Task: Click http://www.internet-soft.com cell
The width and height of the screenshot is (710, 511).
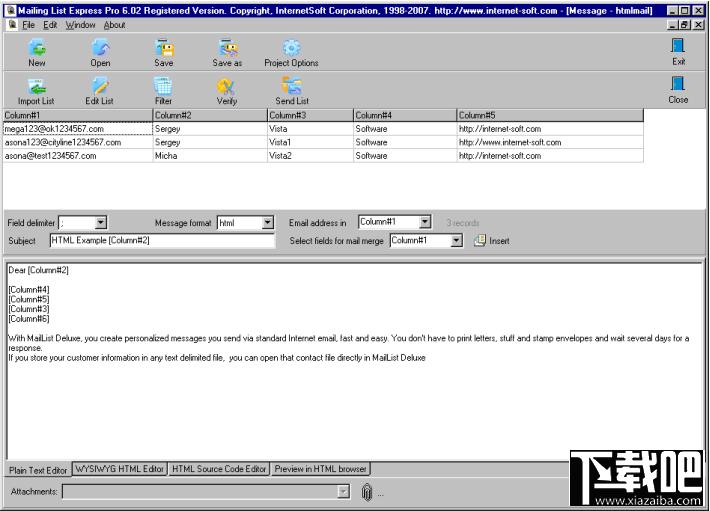Action: point(550,143)
